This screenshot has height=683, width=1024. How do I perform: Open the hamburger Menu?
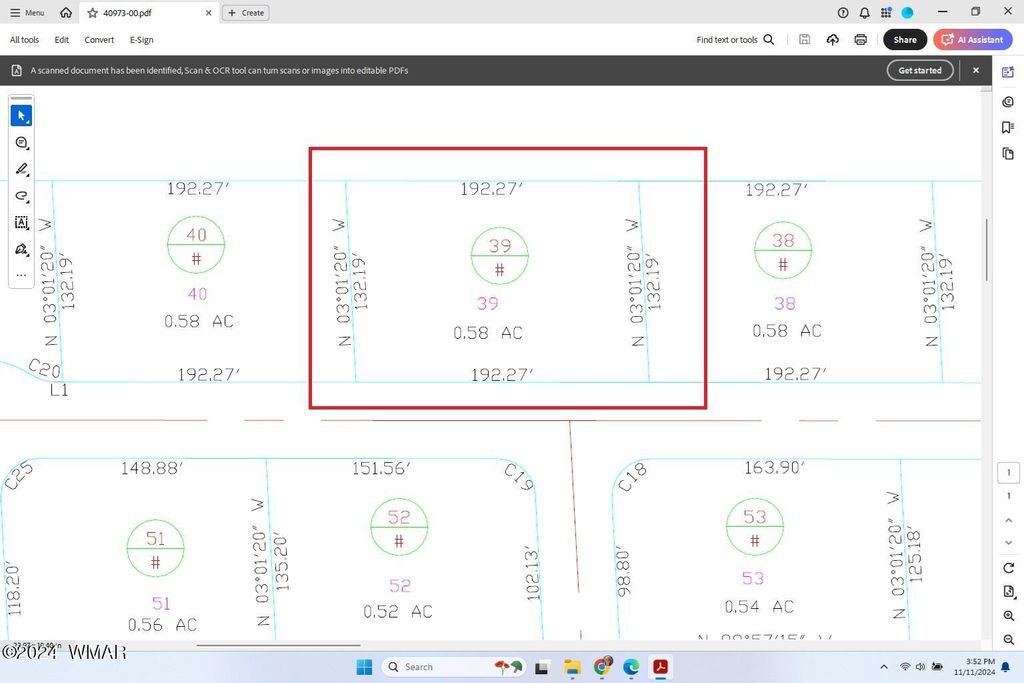pyautogui.click(x=27, y=13)
